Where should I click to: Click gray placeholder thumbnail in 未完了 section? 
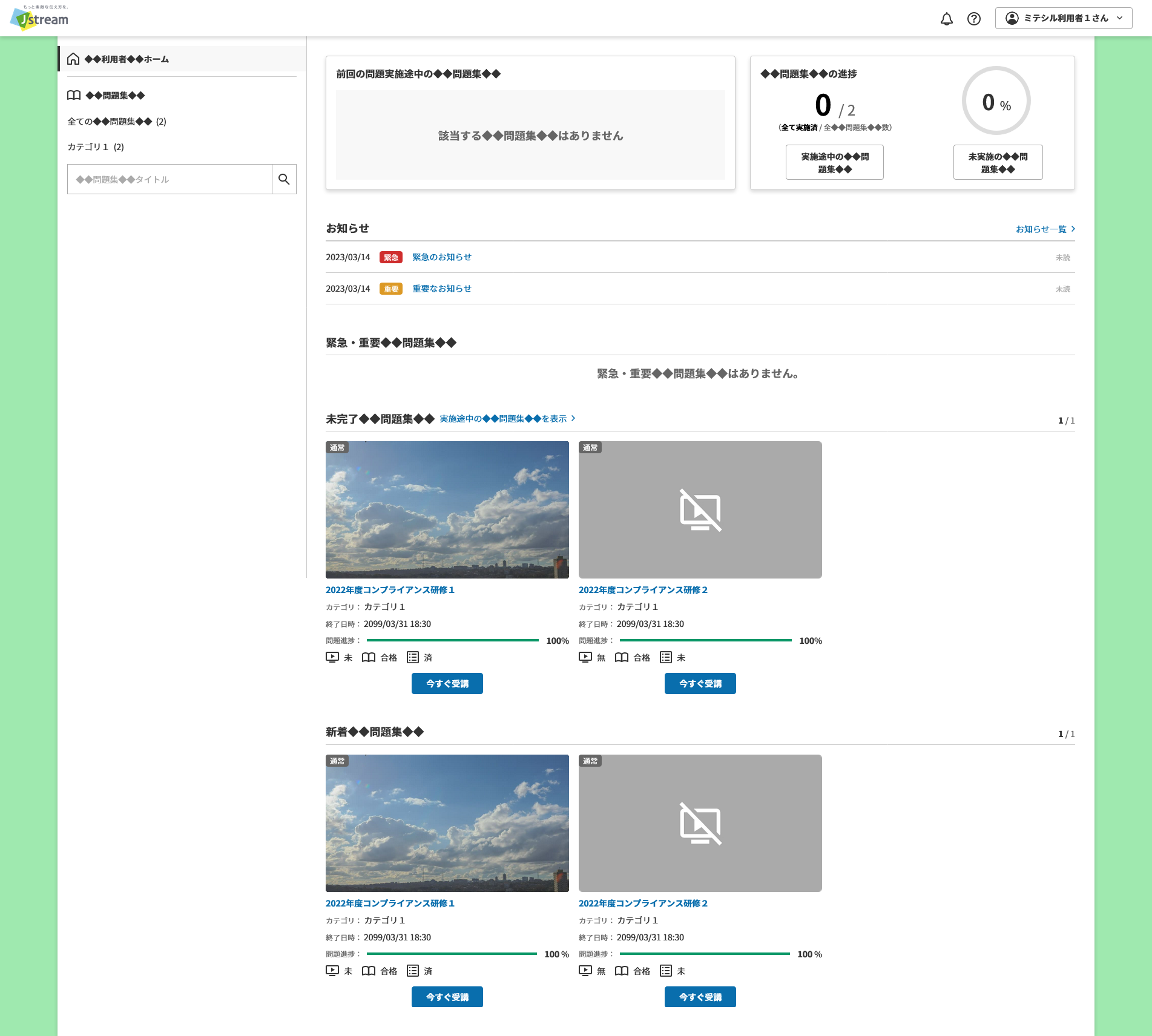[700, 510]
